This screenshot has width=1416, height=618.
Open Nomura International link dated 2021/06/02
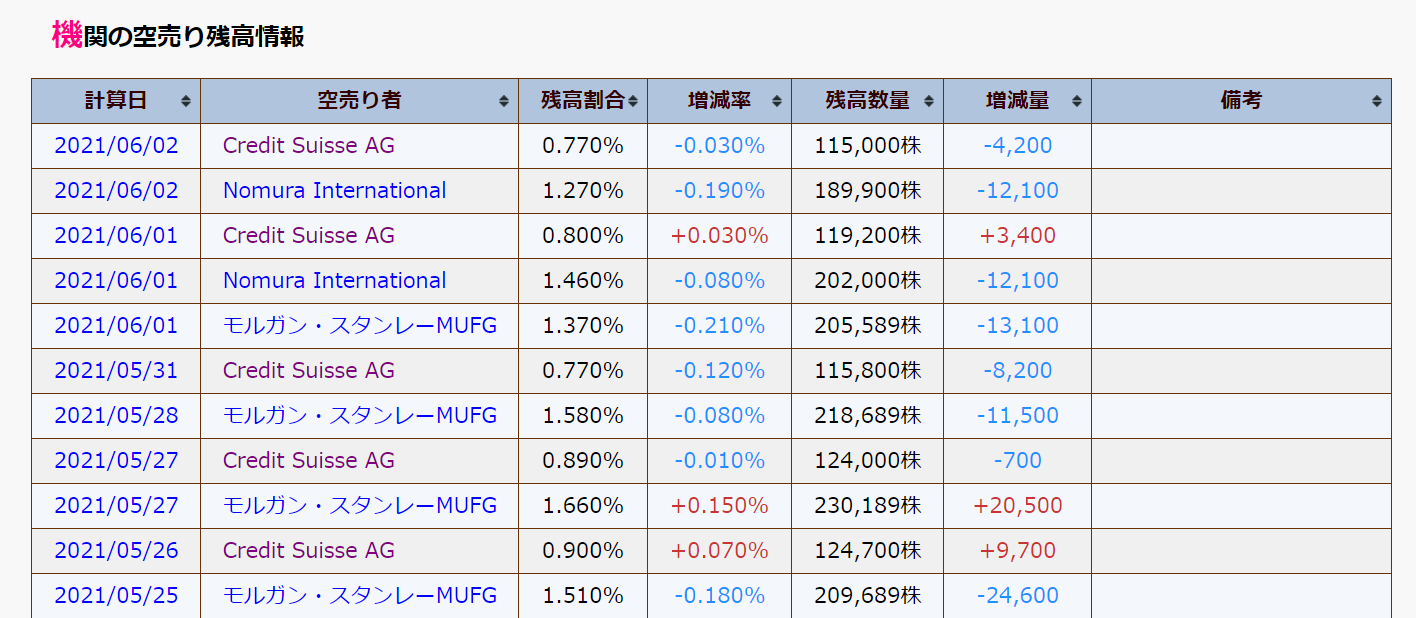point(335,191)
